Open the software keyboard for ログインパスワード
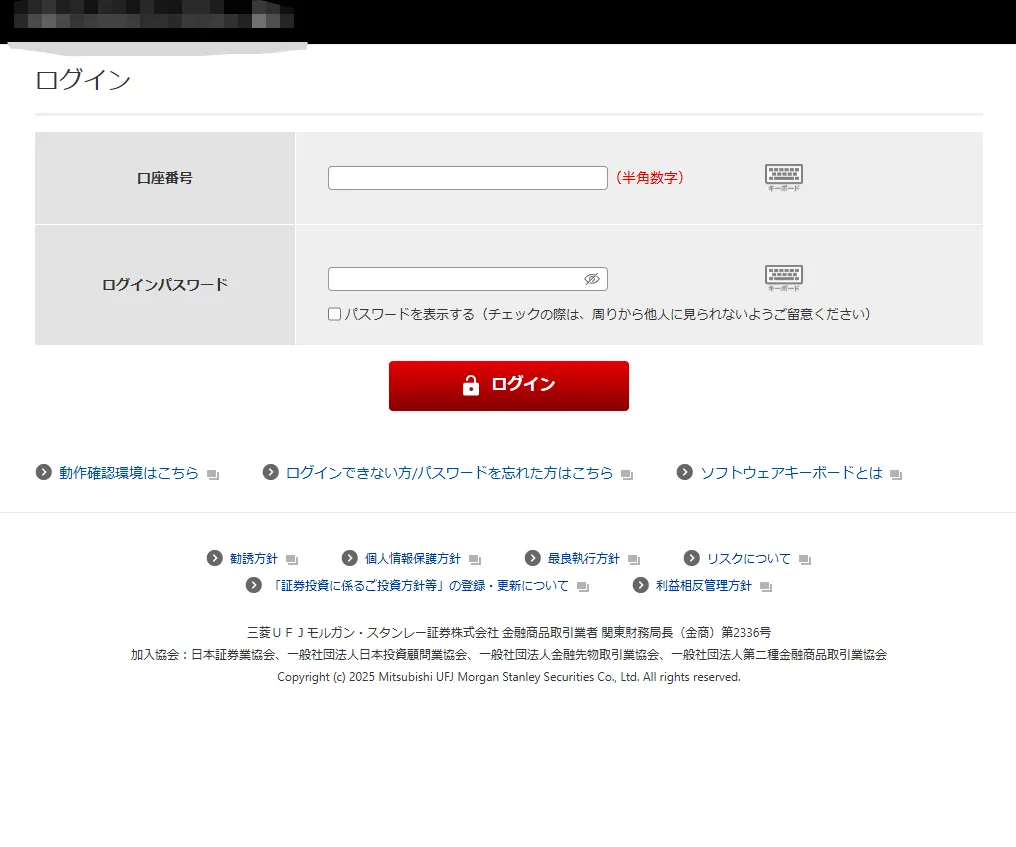This screenshot has width=1016, height=847. point(783,274)
